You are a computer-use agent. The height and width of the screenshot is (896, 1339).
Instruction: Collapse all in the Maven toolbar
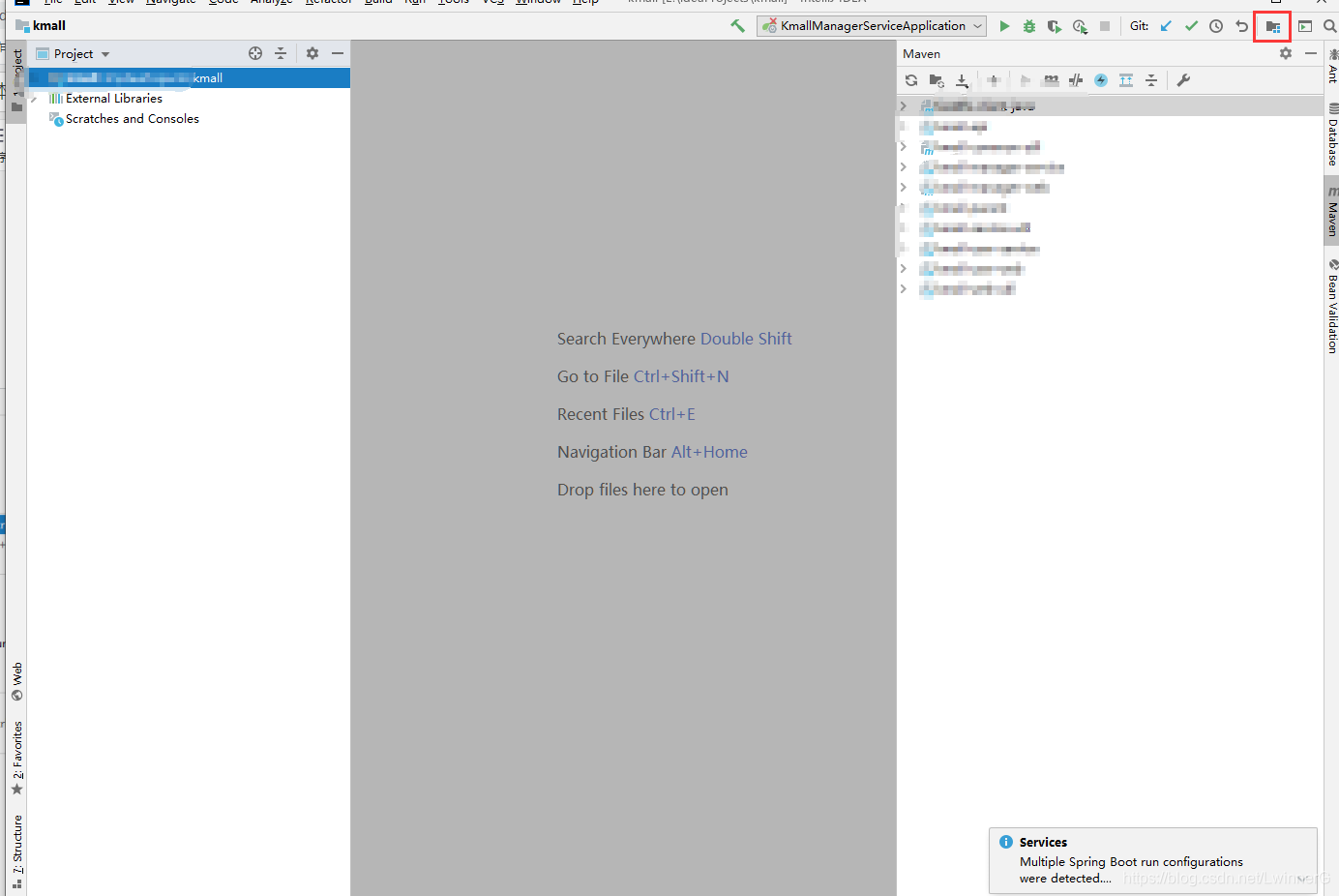(x=1151, y=80)
